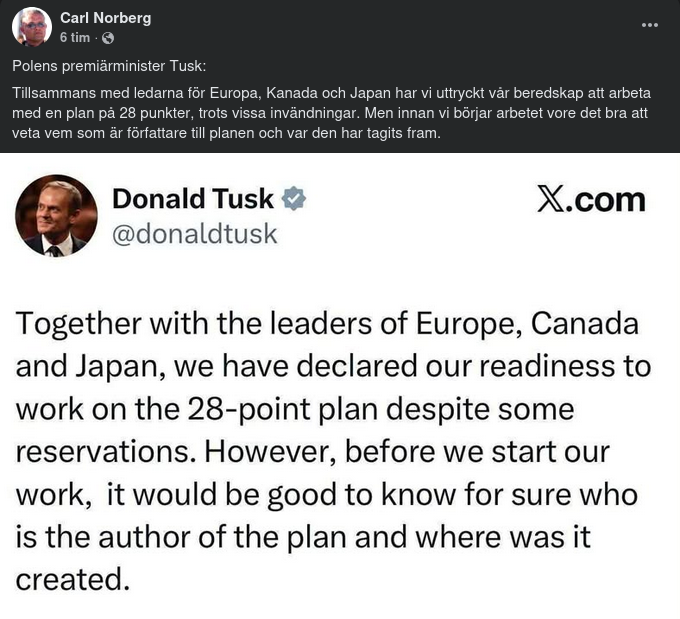Click the @donaldtusk handle text
This screenshot has height=619, width=680.
194,234
